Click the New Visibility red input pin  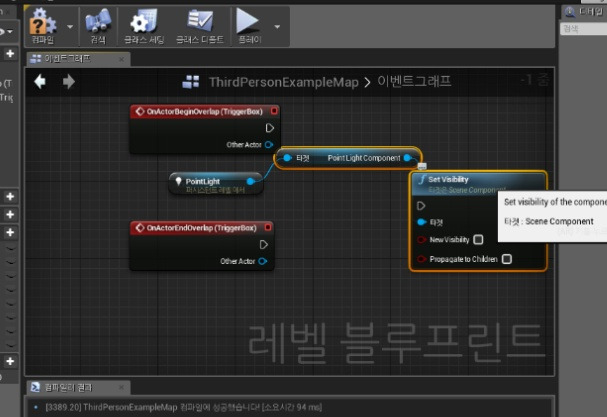point(421,240)
